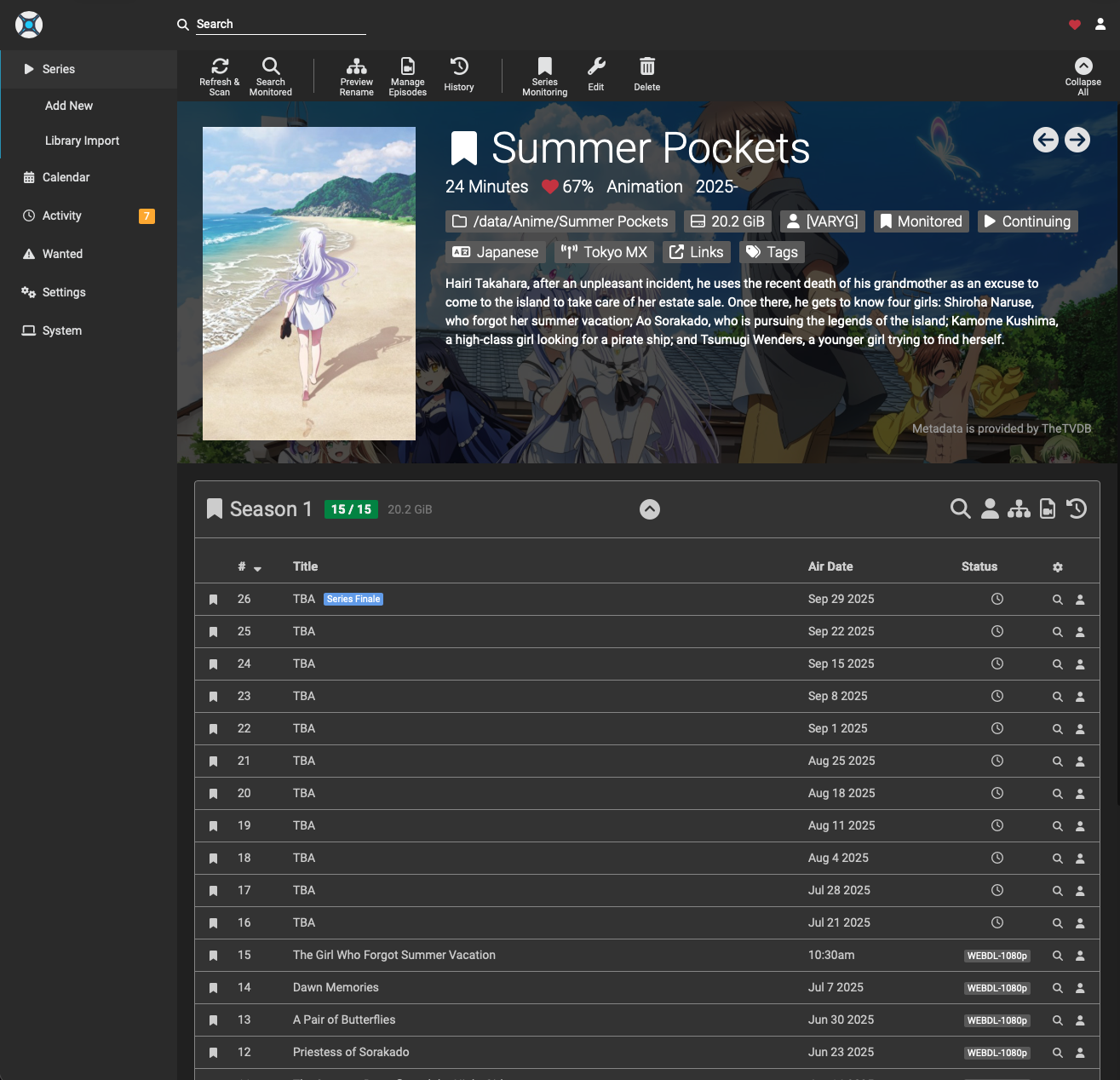Open Wanted in sidebar

[x=89, y=254]
